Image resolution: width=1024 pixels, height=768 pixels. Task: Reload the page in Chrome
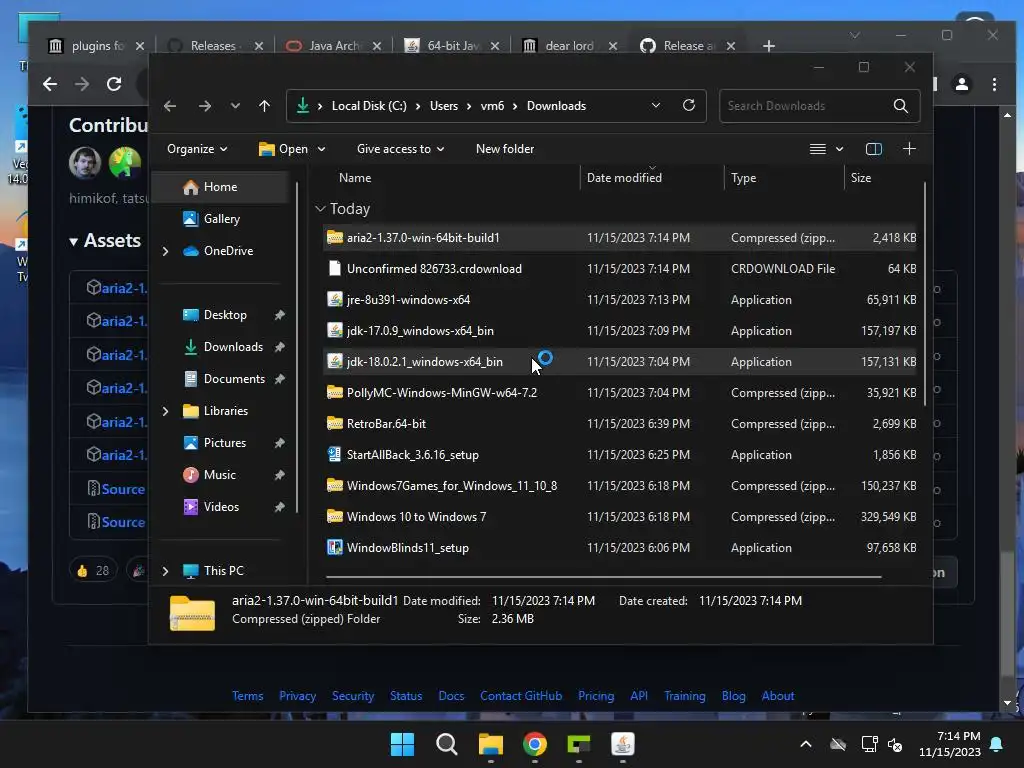(x=114, y=84)
